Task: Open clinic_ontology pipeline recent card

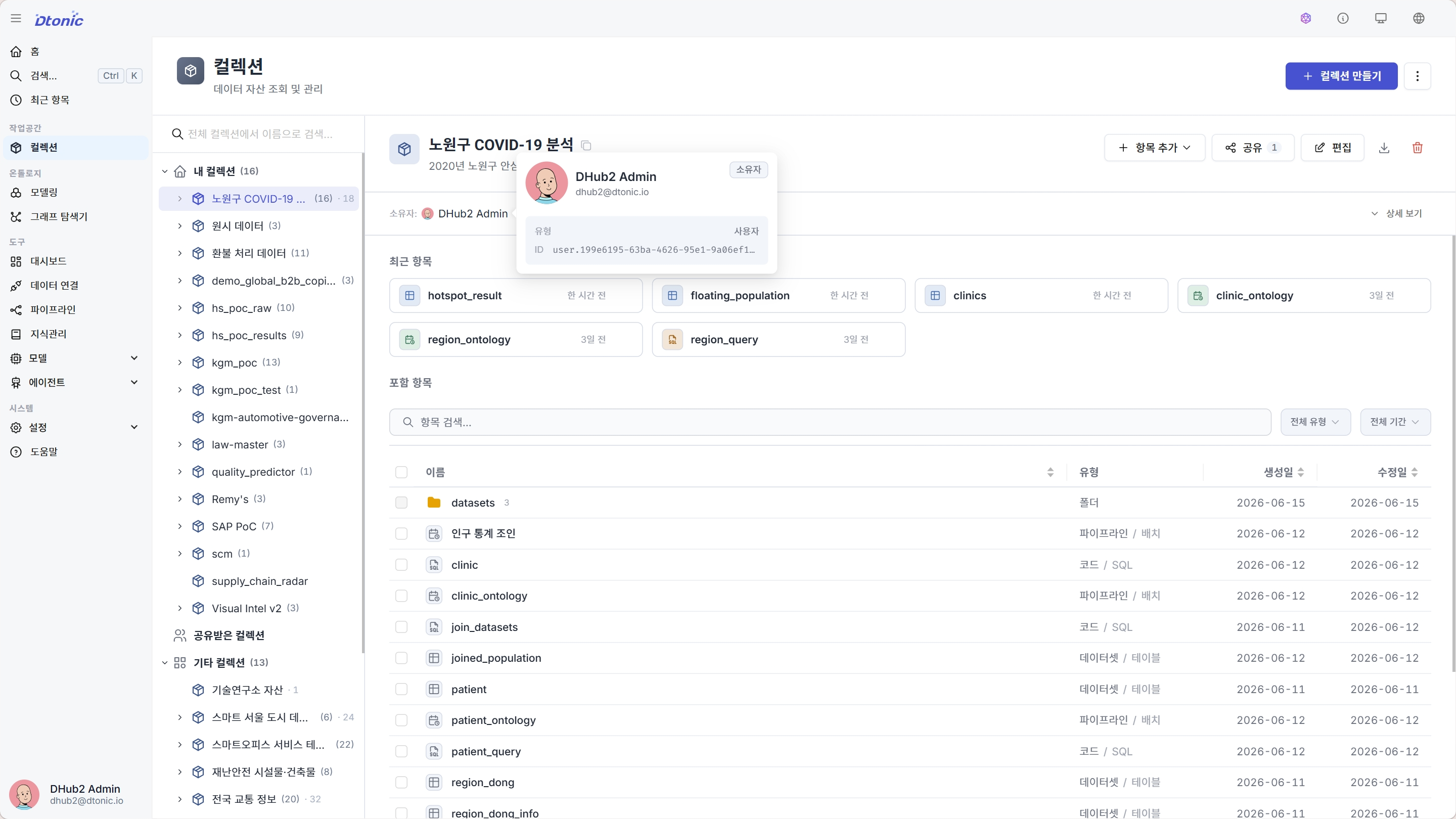Action: (x=1304, y=296)
